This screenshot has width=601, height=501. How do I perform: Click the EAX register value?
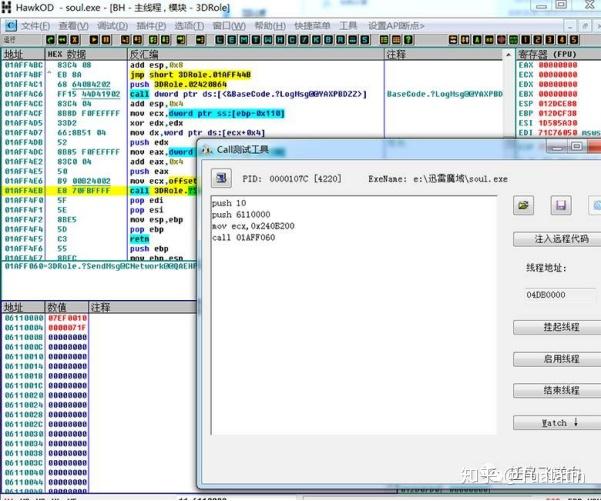[x=558, y=65]
